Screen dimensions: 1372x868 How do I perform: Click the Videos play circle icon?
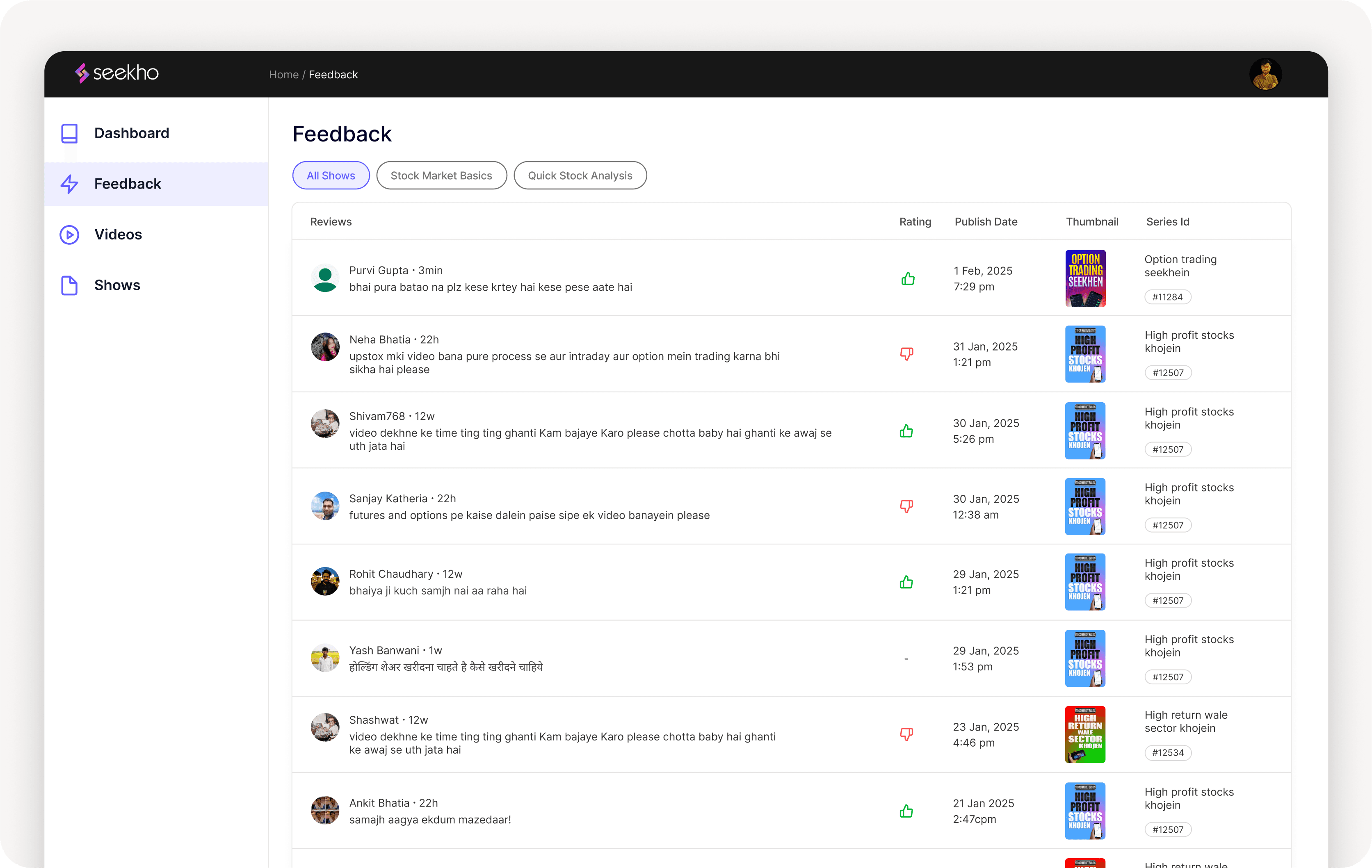point(69,235)
